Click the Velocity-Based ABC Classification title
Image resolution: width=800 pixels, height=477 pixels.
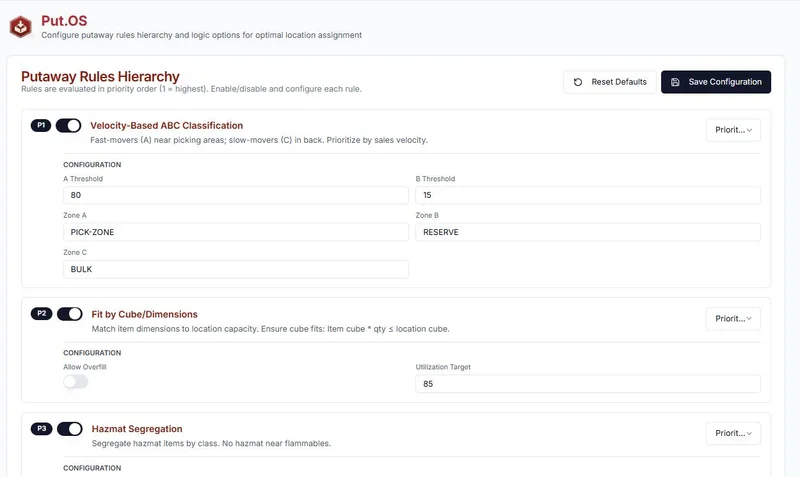tap(166, 125)
